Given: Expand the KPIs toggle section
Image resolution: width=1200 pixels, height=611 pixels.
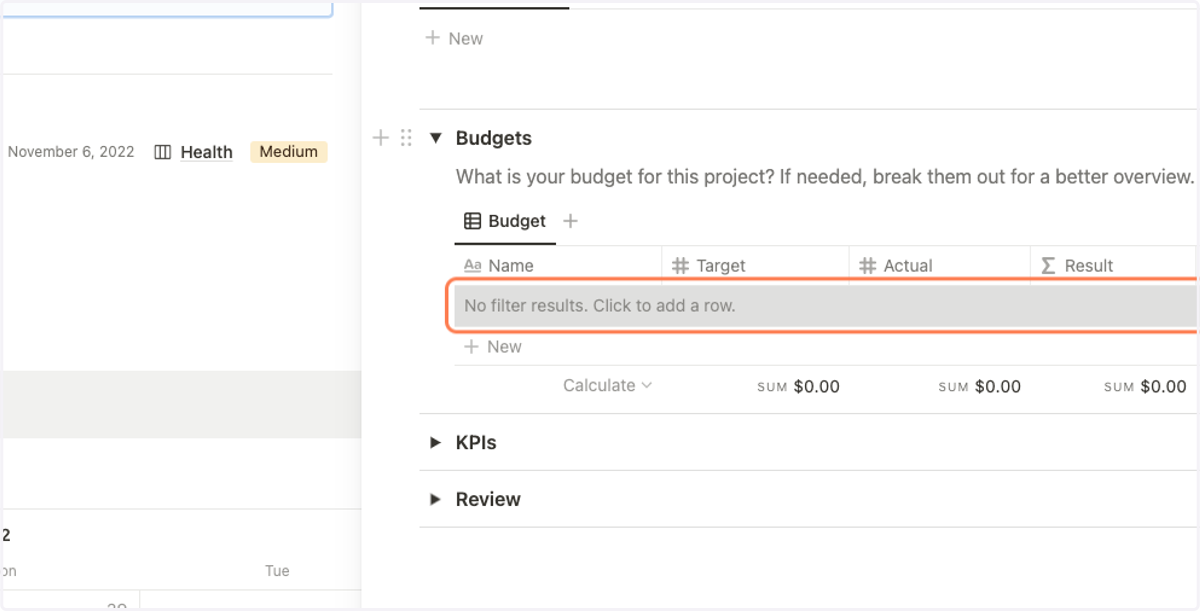Looking at the screenshot, I should pyautogui.click(x=435, y=442).
